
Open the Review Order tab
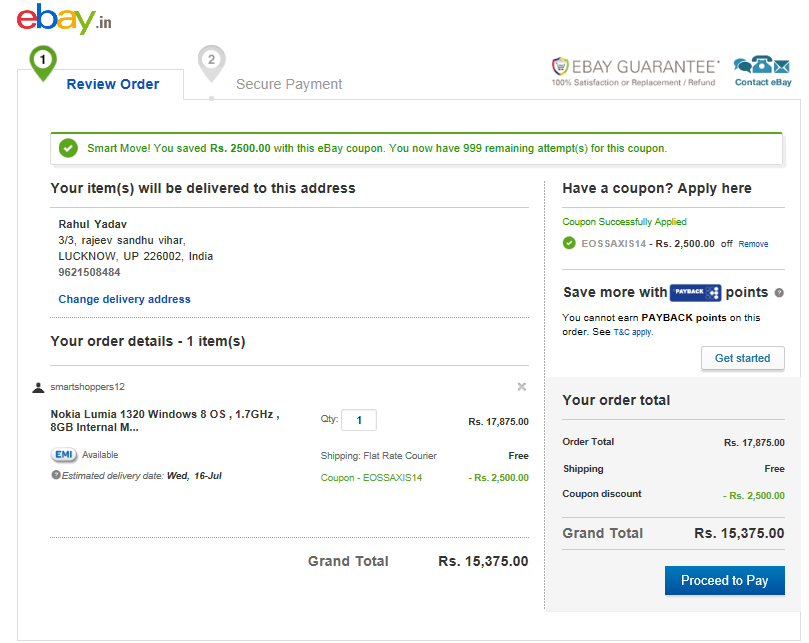[x=112, y=84]
